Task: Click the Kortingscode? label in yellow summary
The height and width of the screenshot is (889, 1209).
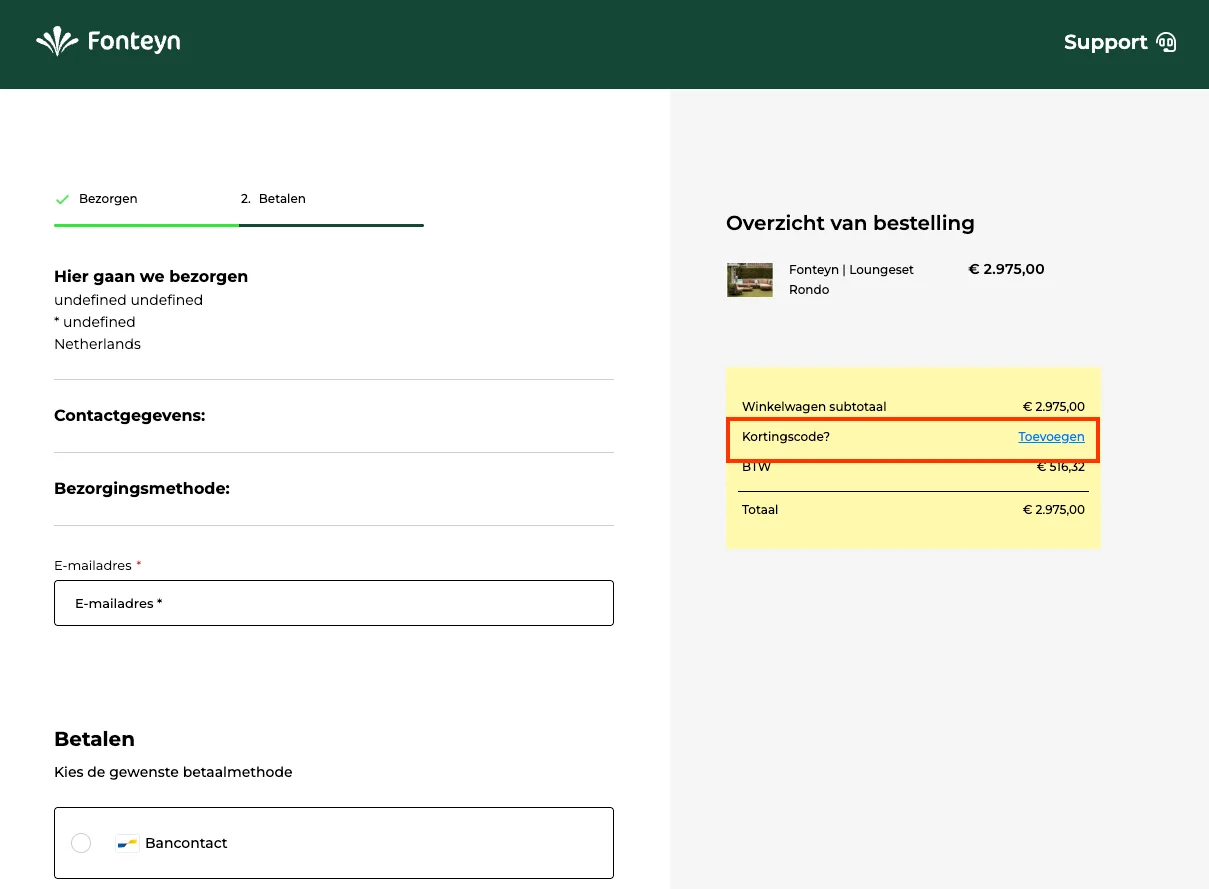Action: click(x=785, y=436)
